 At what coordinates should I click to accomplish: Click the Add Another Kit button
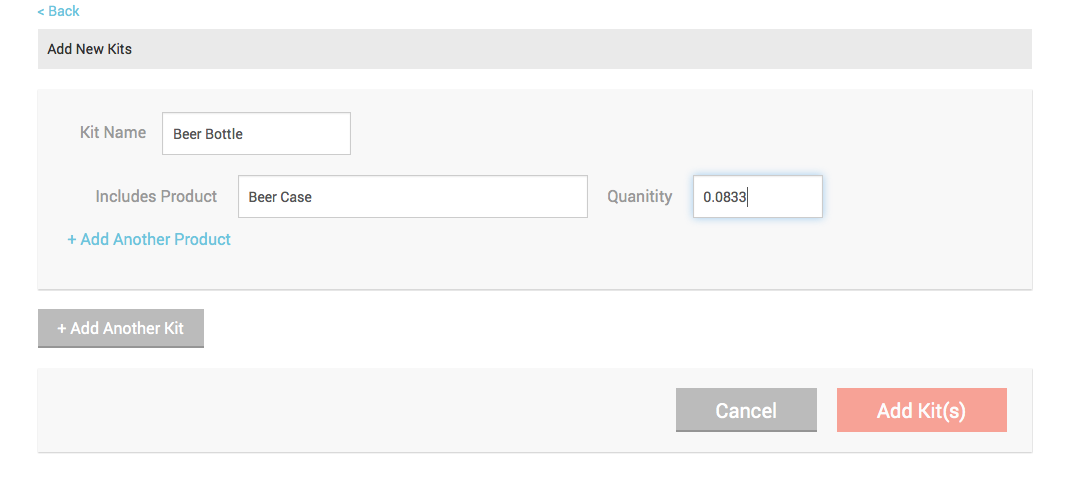(x=121, y=328)
